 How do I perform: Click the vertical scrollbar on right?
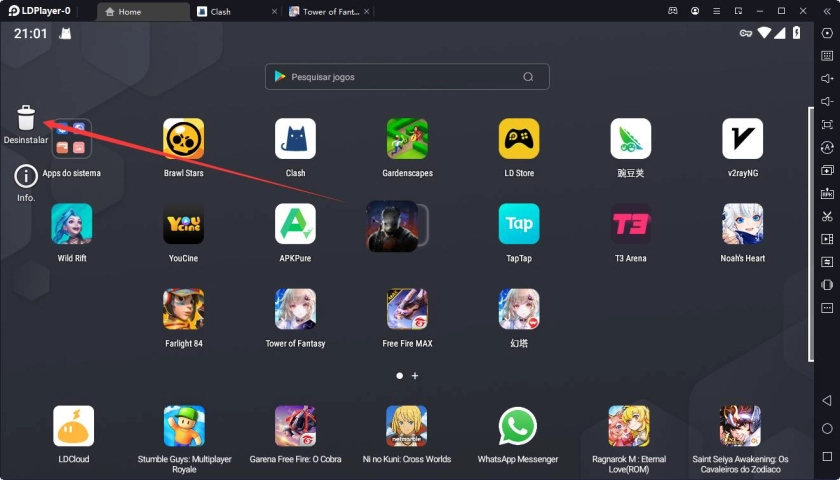pos(811,234)
